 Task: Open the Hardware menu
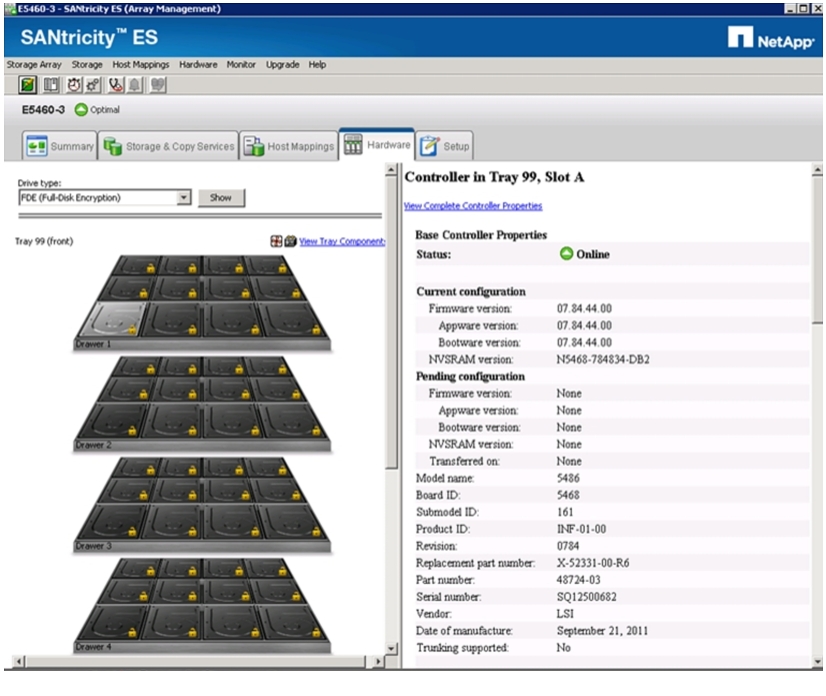coord(198,65)
